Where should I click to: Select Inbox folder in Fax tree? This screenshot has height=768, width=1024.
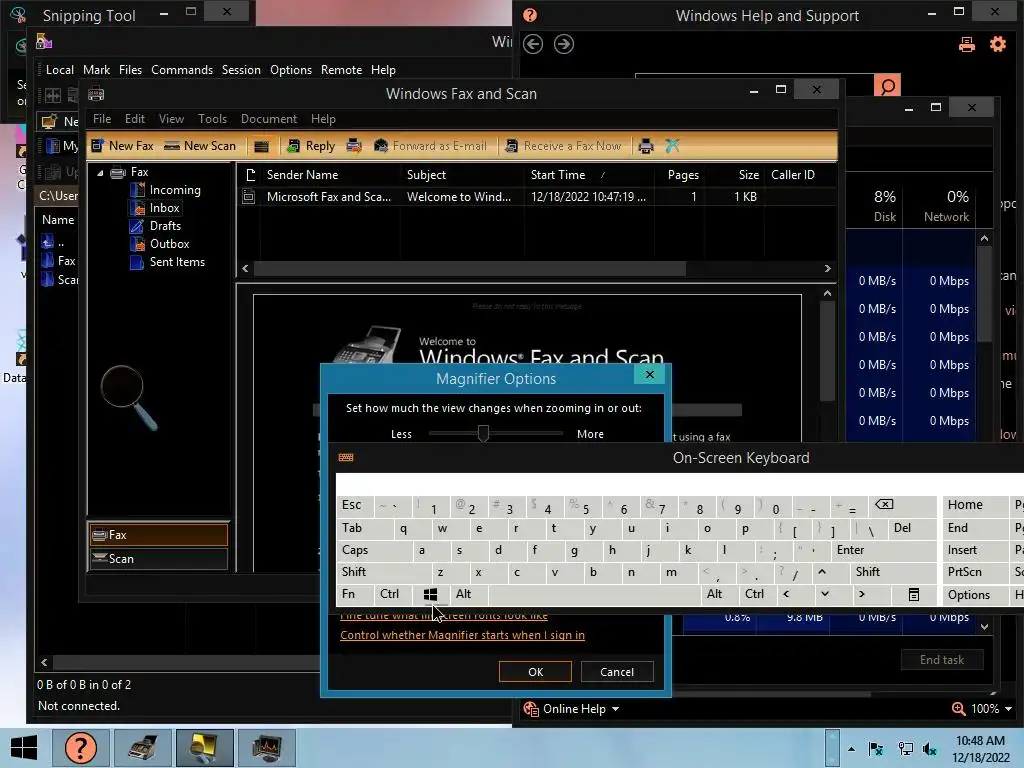(x=155, y=208)
